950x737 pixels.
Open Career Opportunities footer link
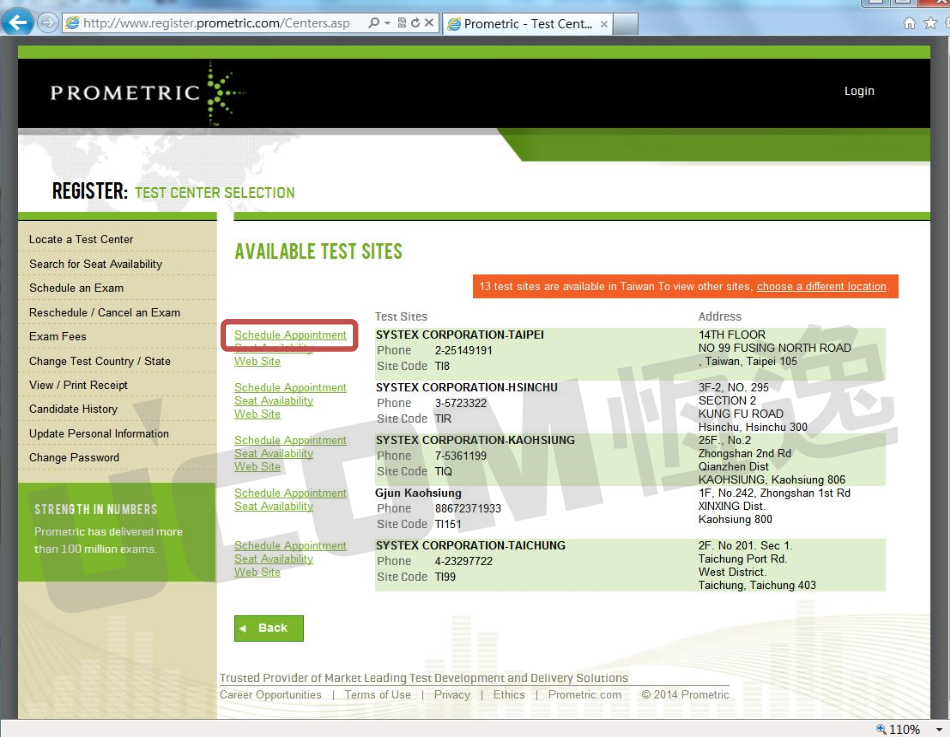tap(270, 695)
